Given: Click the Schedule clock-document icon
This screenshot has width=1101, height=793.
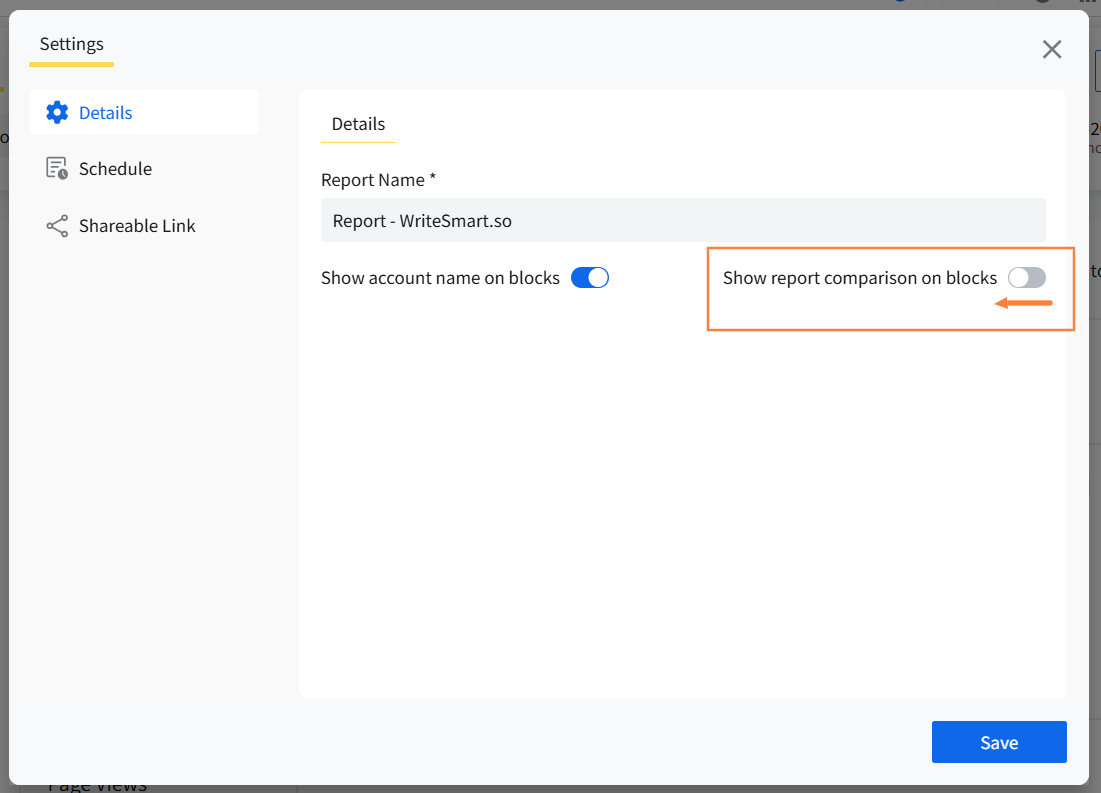Looking at the screenshot, I should pos(57,169).
